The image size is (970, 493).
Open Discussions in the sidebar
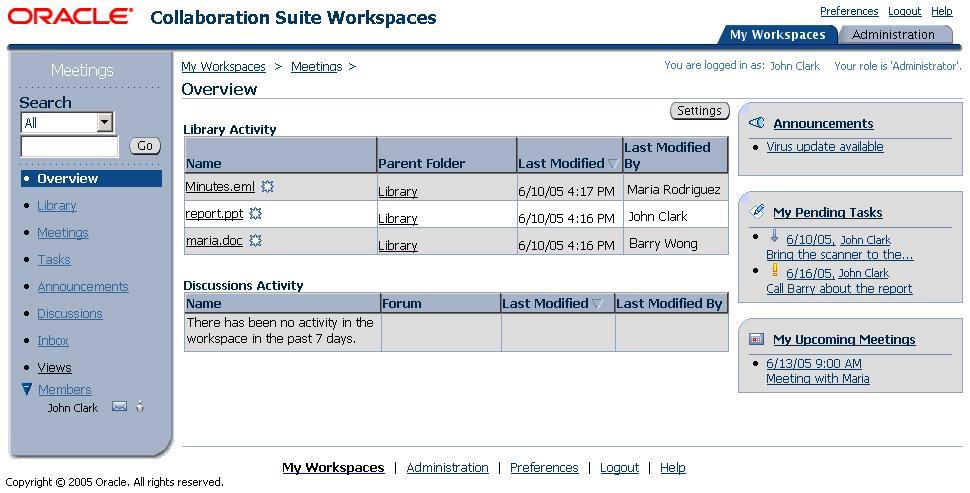coord(70,314)
